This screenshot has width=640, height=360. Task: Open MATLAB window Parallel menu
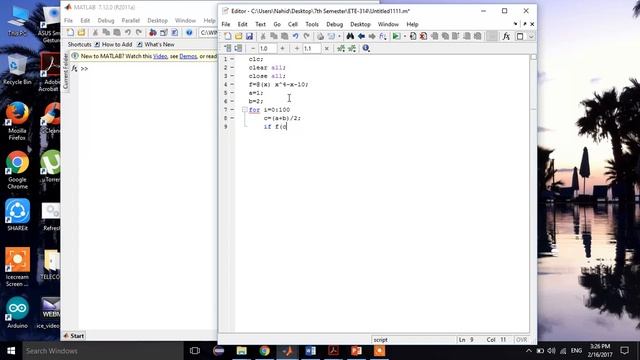(x=131, y=20)
